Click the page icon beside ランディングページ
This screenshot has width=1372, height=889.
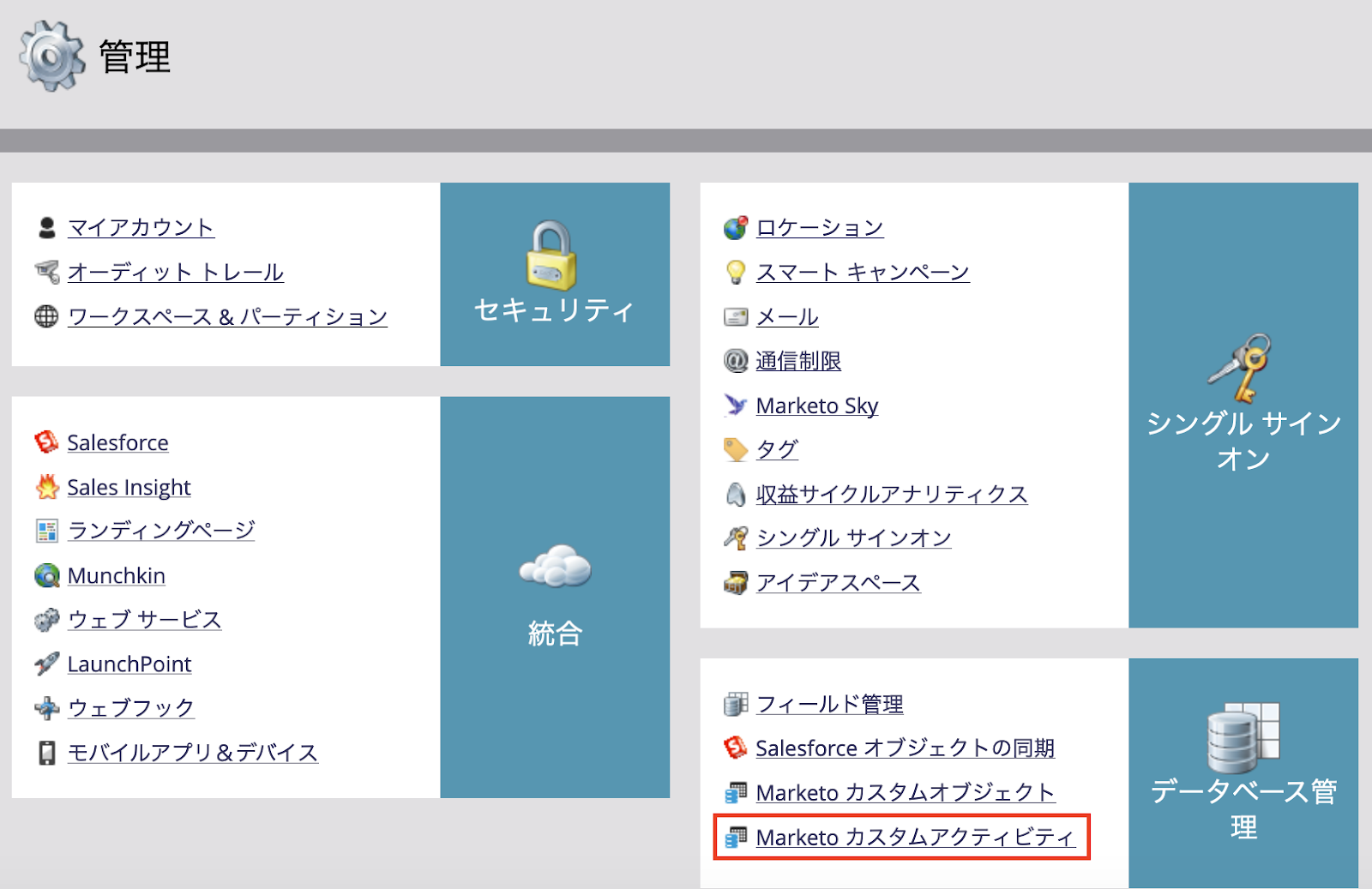coord(46,531)
